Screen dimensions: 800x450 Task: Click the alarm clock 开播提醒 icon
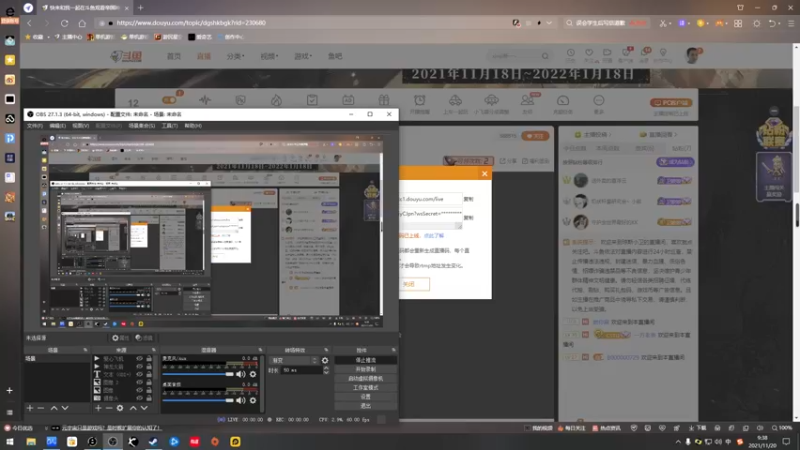pos(419,103)
